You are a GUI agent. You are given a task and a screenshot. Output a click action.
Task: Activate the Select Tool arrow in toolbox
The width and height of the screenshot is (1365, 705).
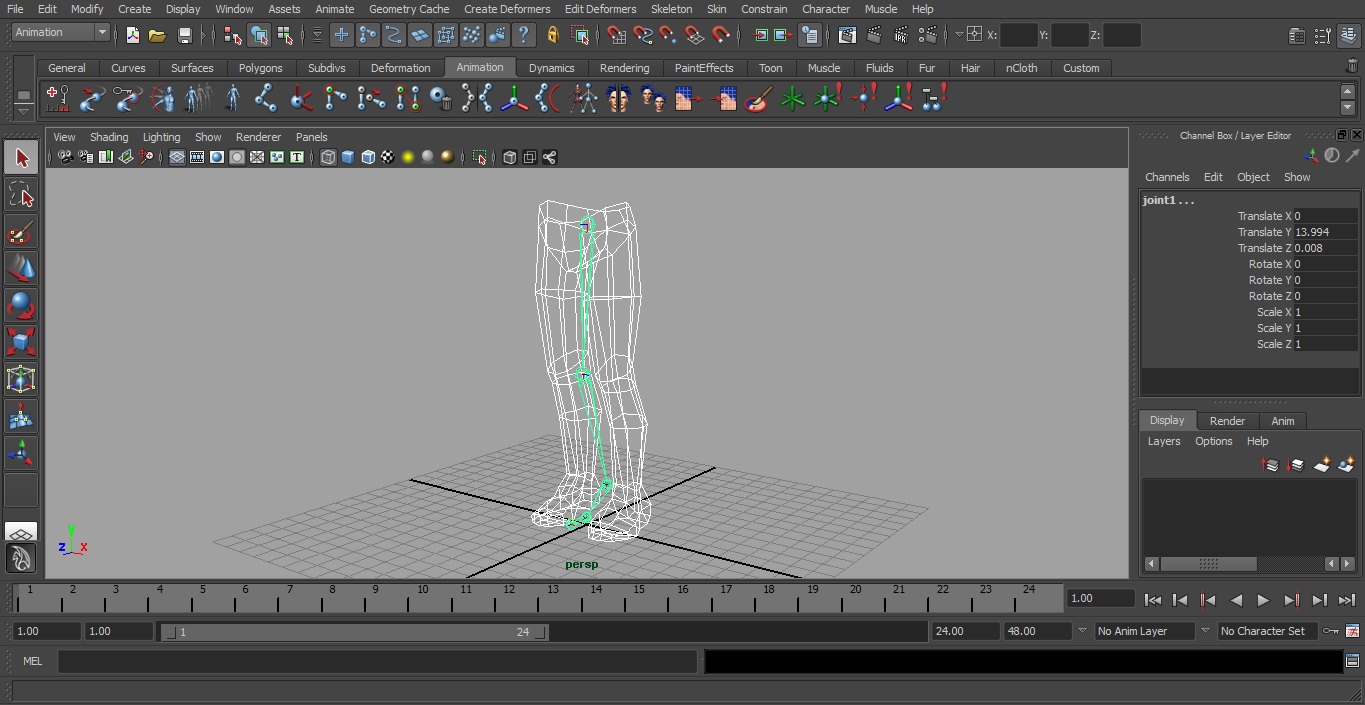pyautogui.click(x=21, y=157)
